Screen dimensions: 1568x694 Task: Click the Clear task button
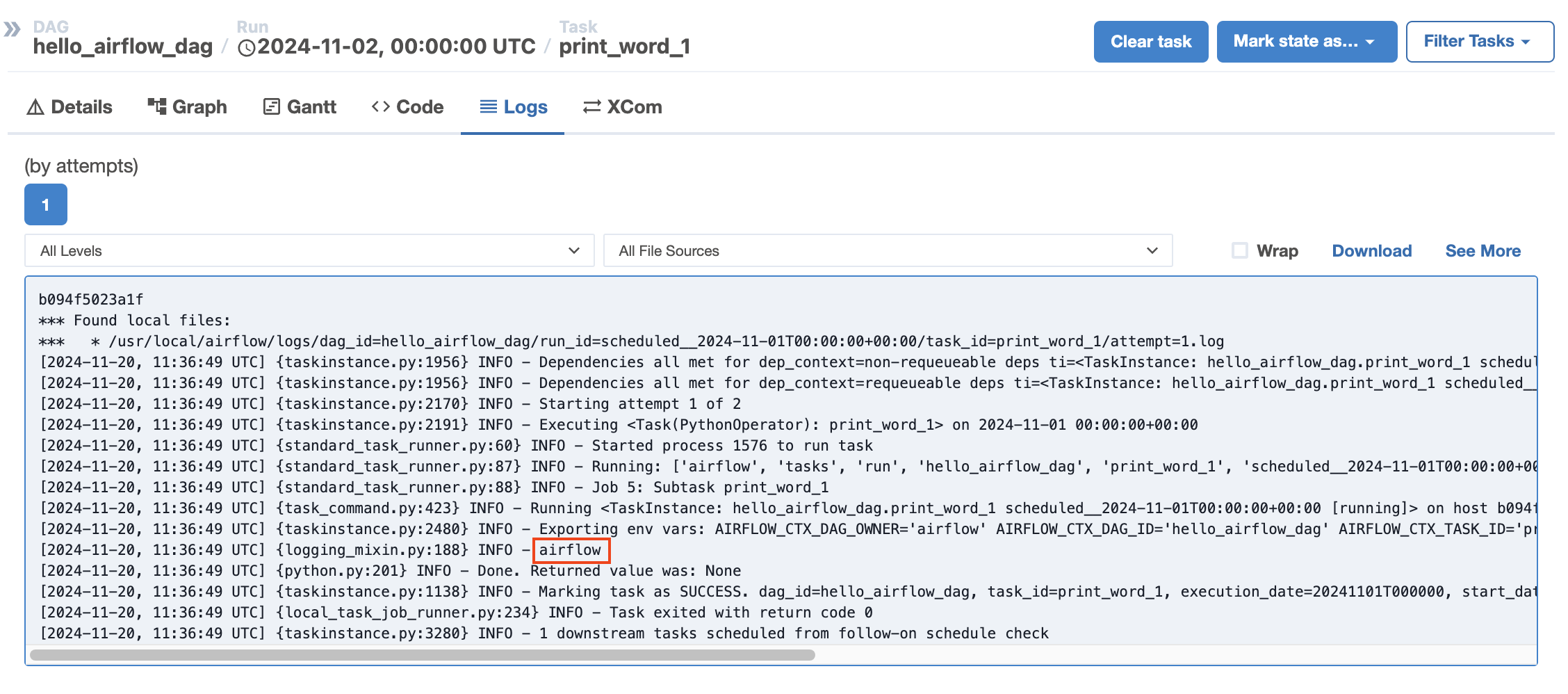pyautogui.click(x=1151, y=42)
